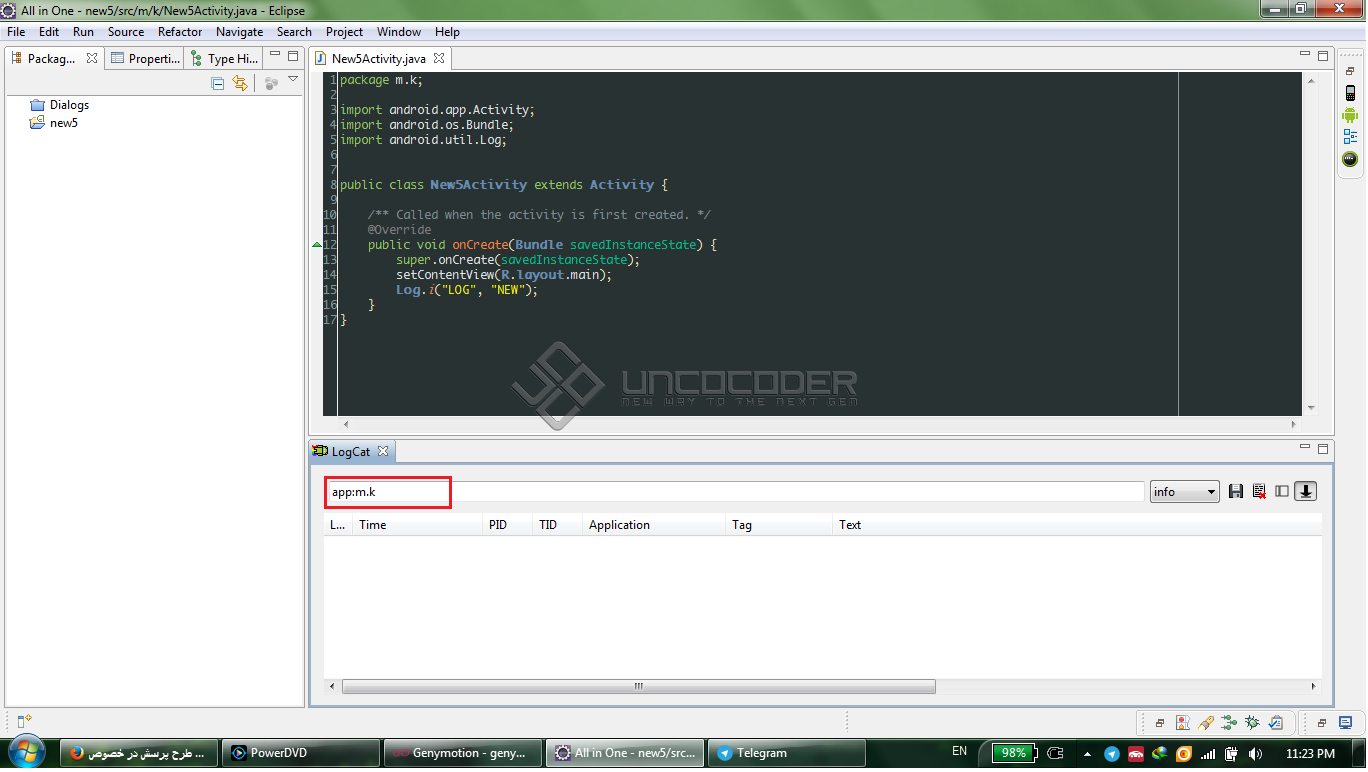This screenshot has width=1368, height=772.
Task: Minimize the LogCat pane
Action: 1305,447
